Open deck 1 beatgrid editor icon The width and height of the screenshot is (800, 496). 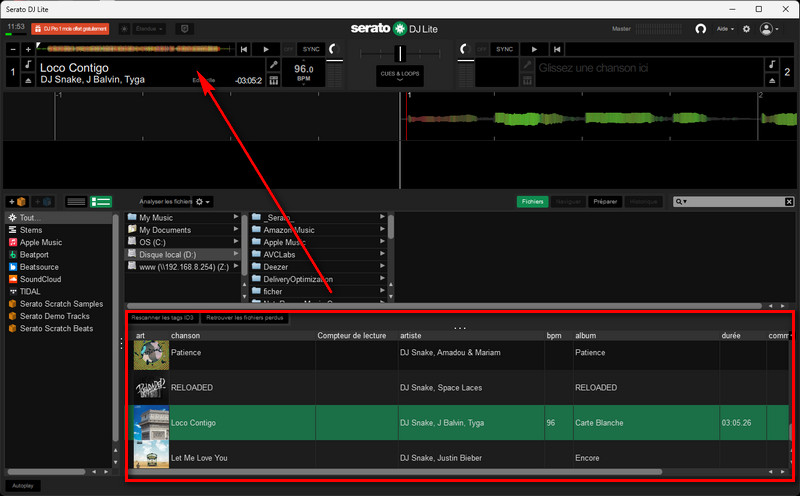273,80
